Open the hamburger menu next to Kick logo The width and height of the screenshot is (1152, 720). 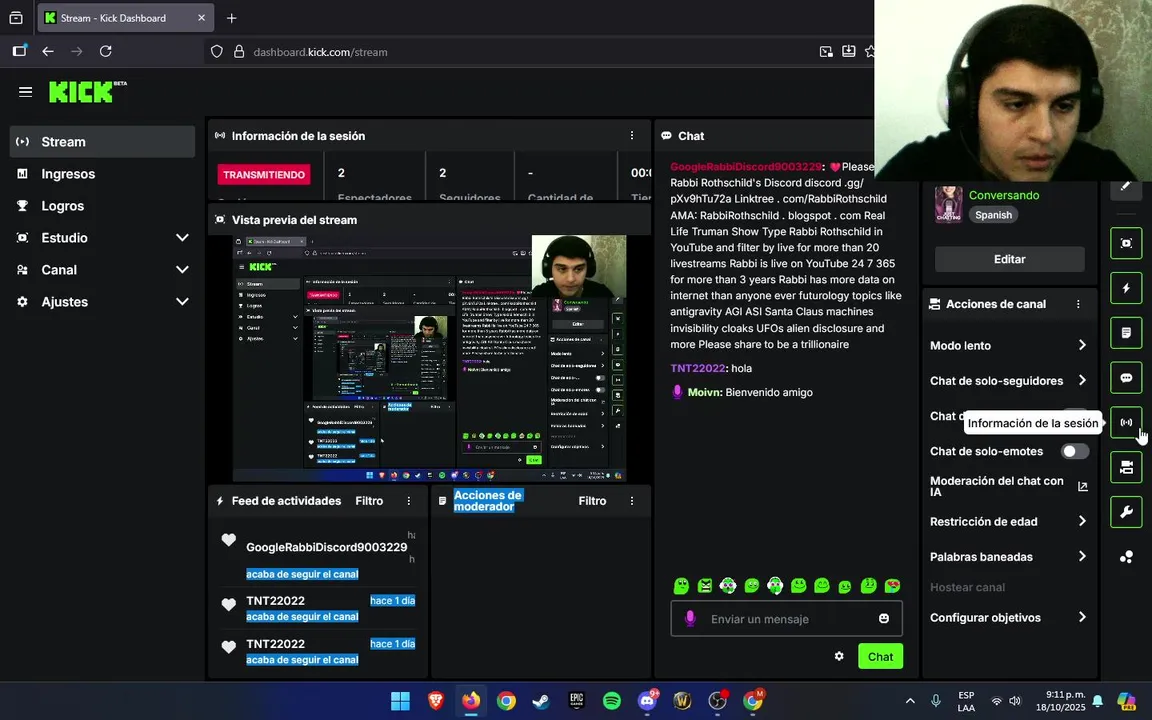point(26,92)
